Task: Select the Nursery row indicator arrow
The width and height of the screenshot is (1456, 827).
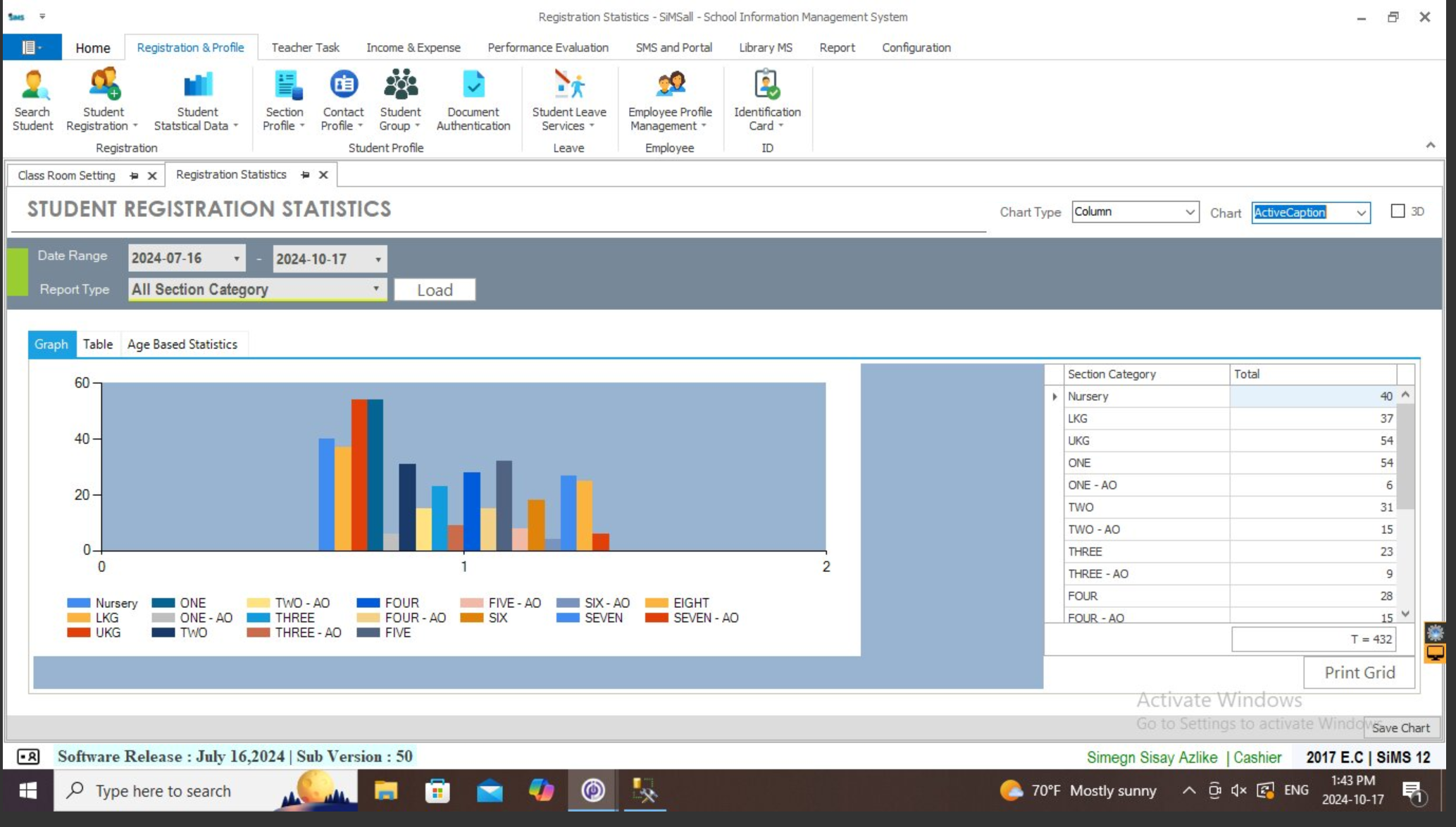Action: (1054, 397)
